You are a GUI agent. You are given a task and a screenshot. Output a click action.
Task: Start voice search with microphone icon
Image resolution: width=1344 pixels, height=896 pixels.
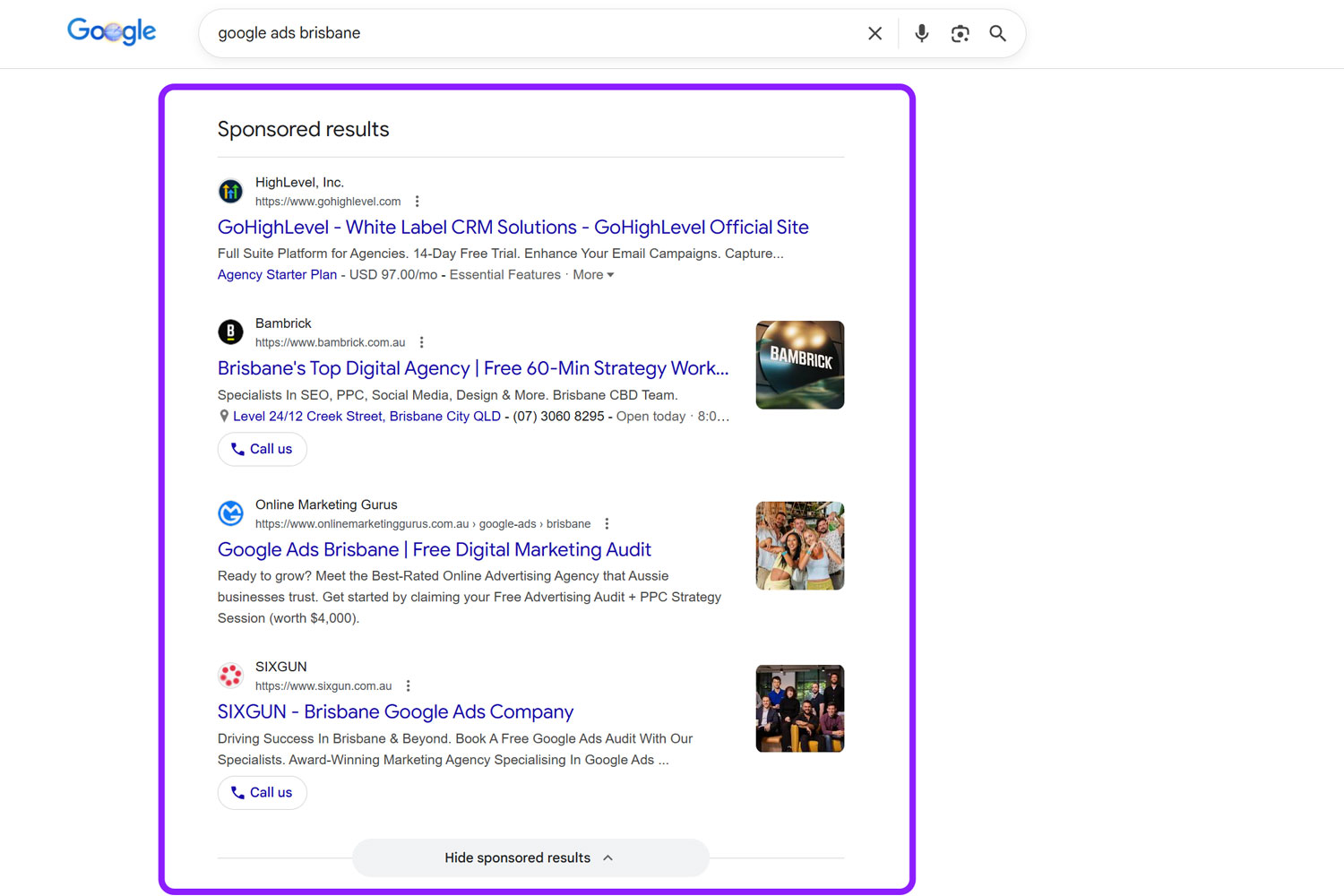(921, 33)
